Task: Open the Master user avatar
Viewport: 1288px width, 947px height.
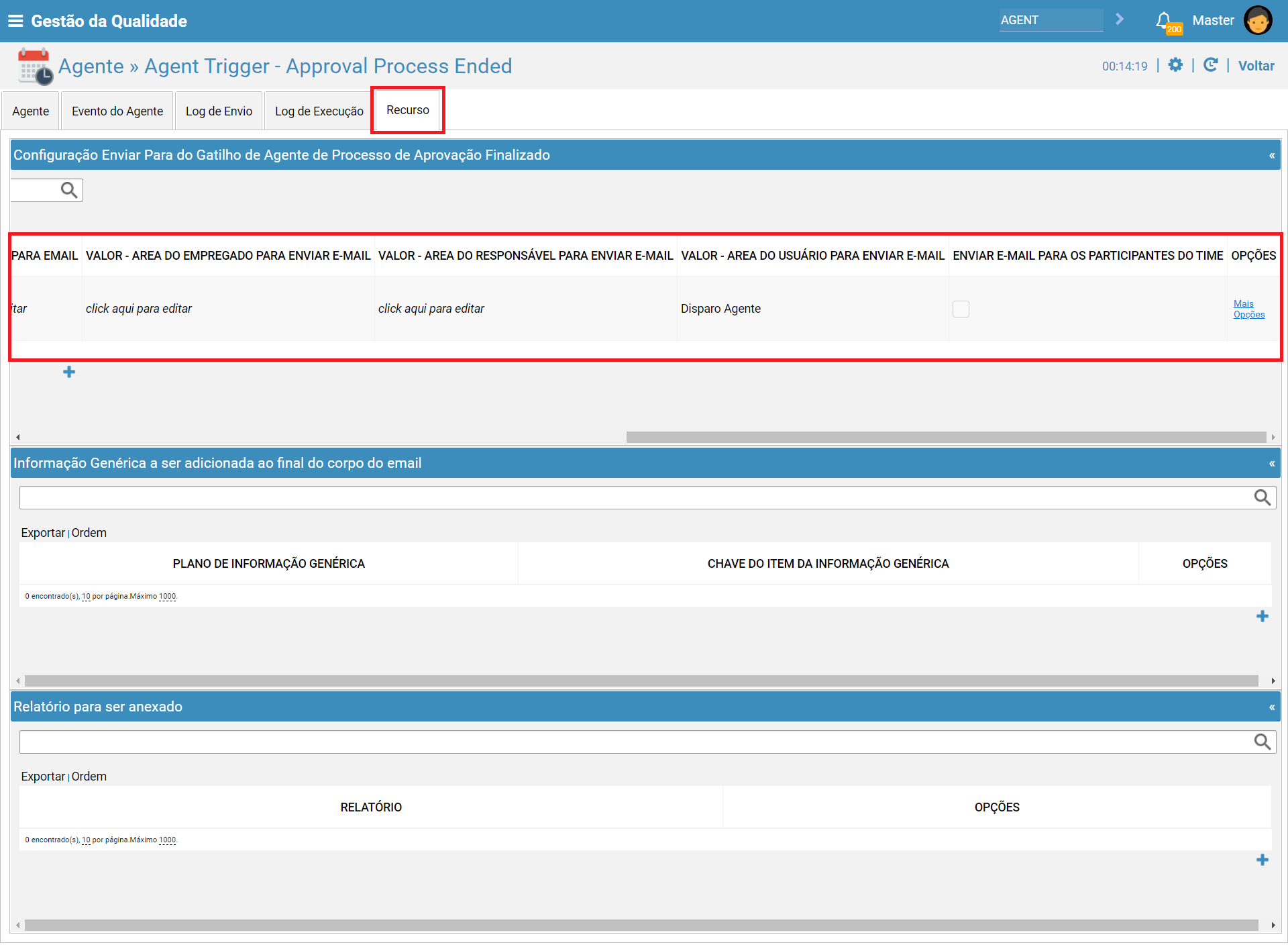Action: (x=1257, y=21)
